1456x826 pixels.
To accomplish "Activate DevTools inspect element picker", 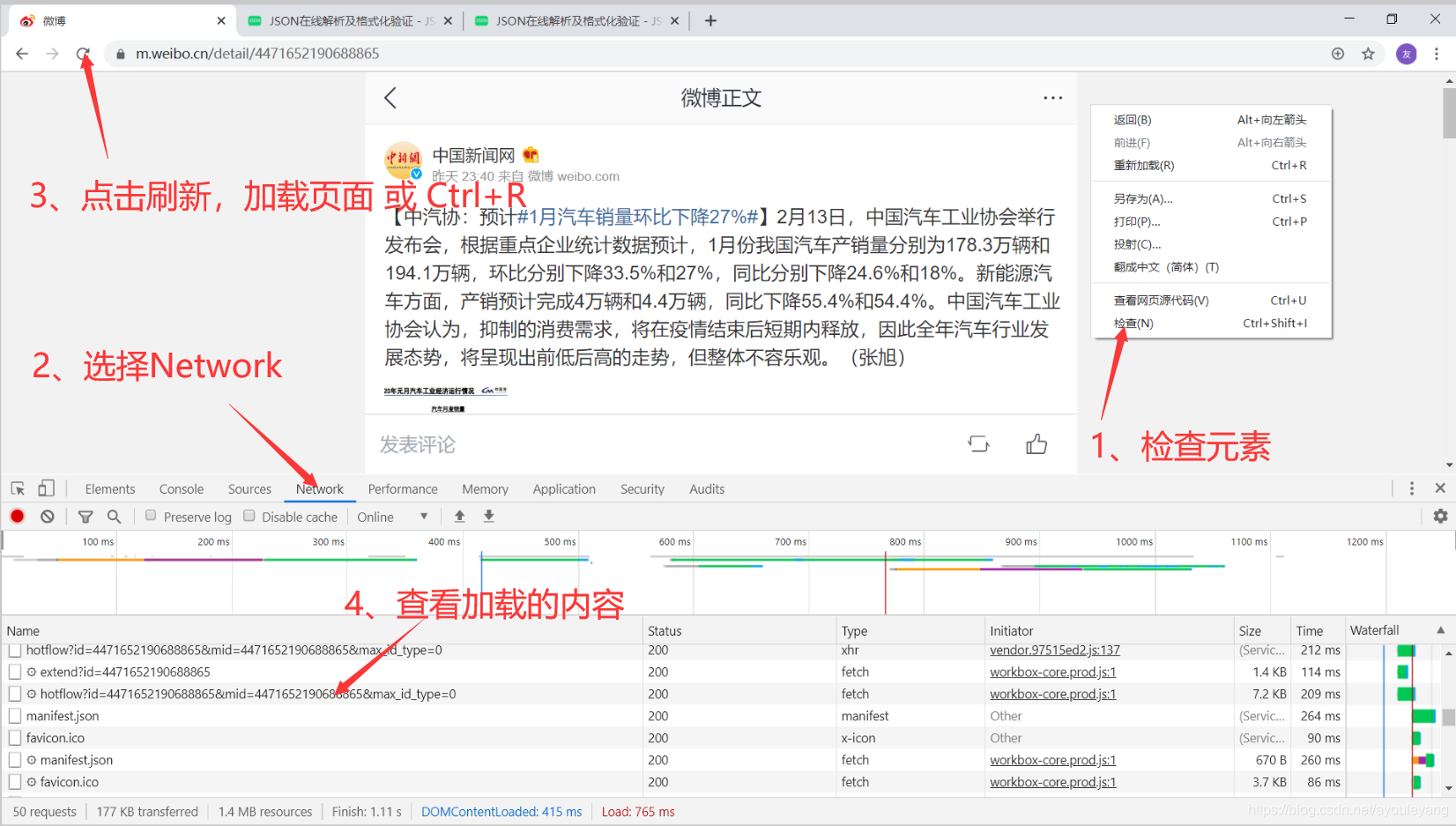I will tap(18, 488).
